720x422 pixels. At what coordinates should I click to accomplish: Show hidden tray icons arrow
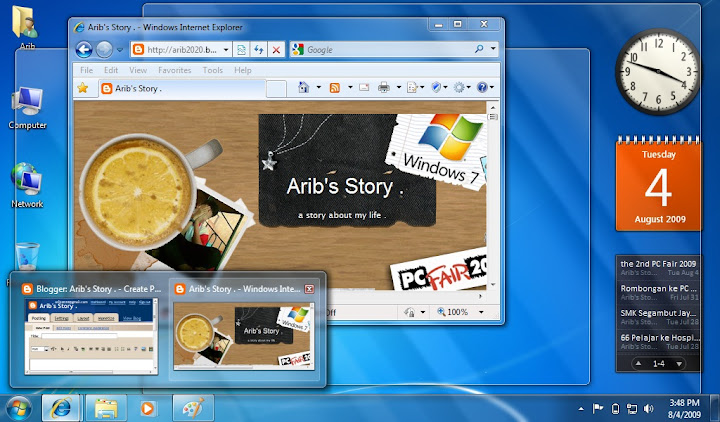(581, 409)
